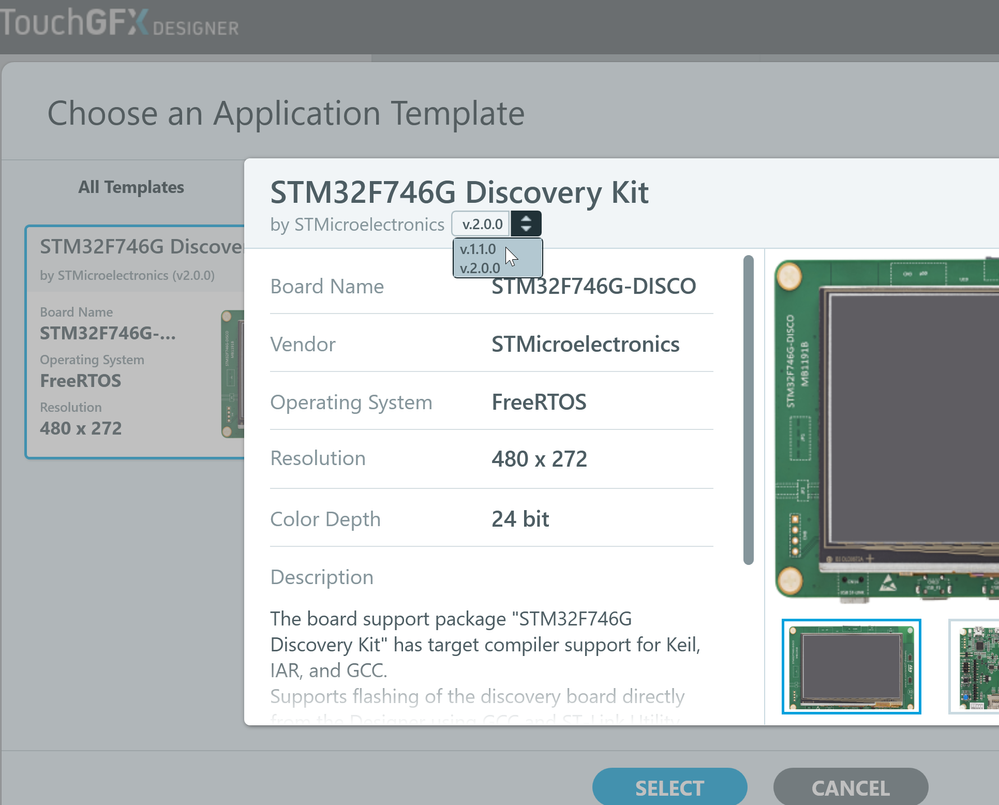Click the Description heading
The height and width of the screenshot is (805, 999).
[x=322, y=578]
